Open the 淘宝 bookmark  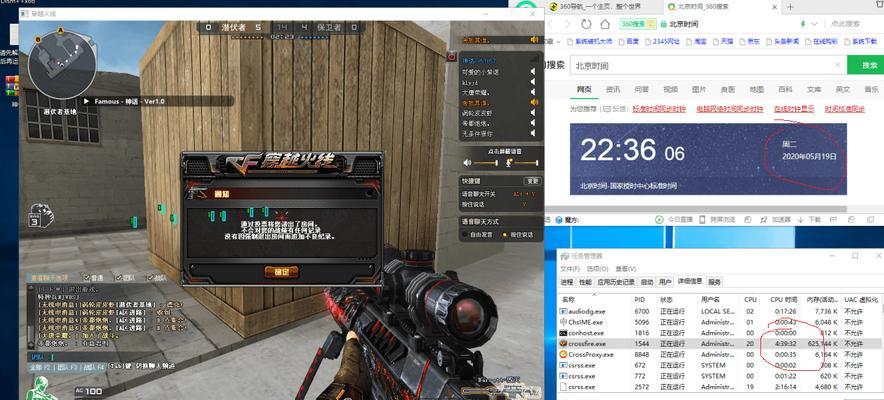pos(696,41)
